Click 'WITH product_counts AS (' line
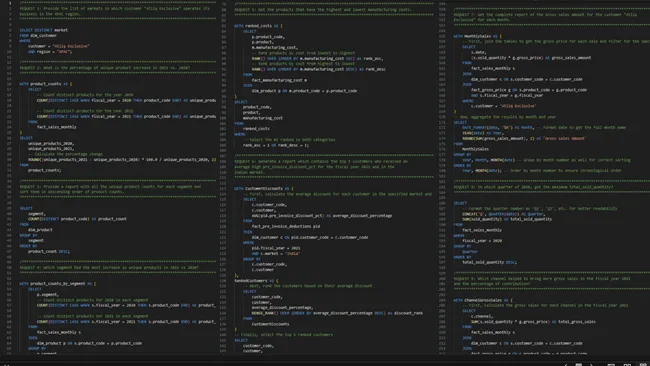650x366 pixels. click(46, 84)
